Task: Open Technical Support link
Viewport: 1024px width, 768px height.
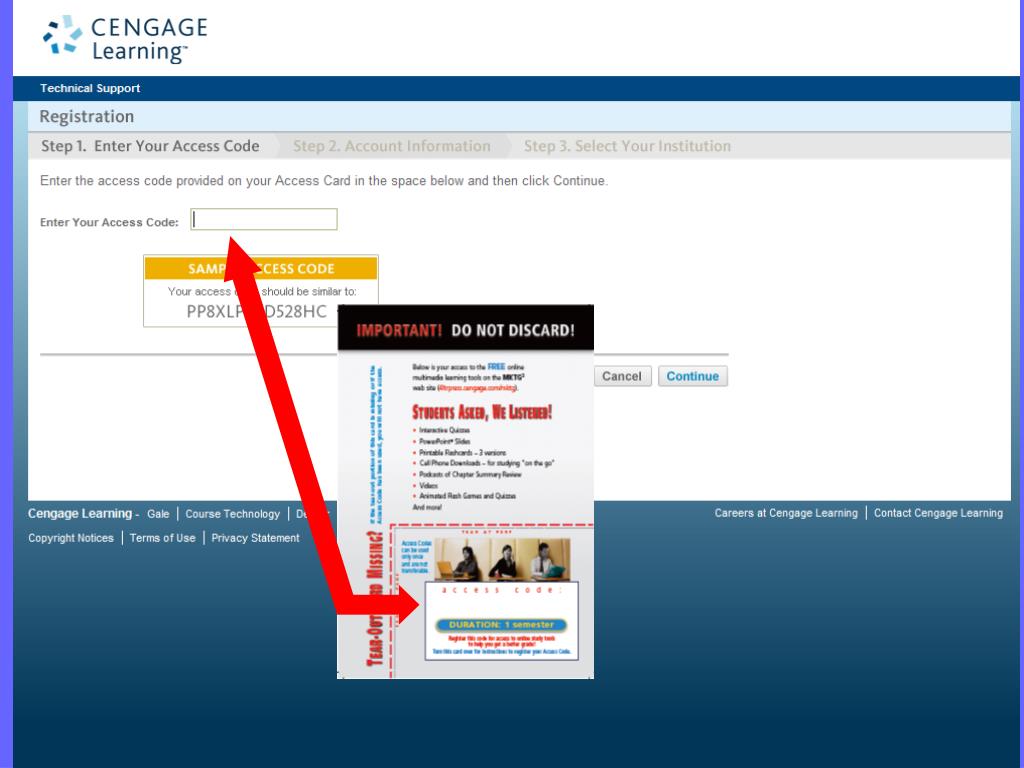Action: (90, 88)
